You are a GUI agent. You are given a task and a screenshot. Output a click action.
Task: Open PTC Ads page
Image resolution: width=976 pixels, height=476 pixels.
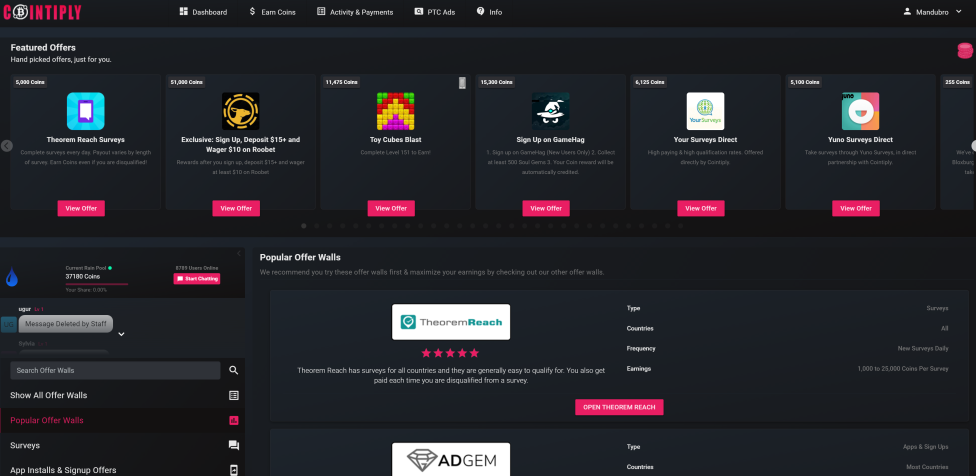pos(434,12)
